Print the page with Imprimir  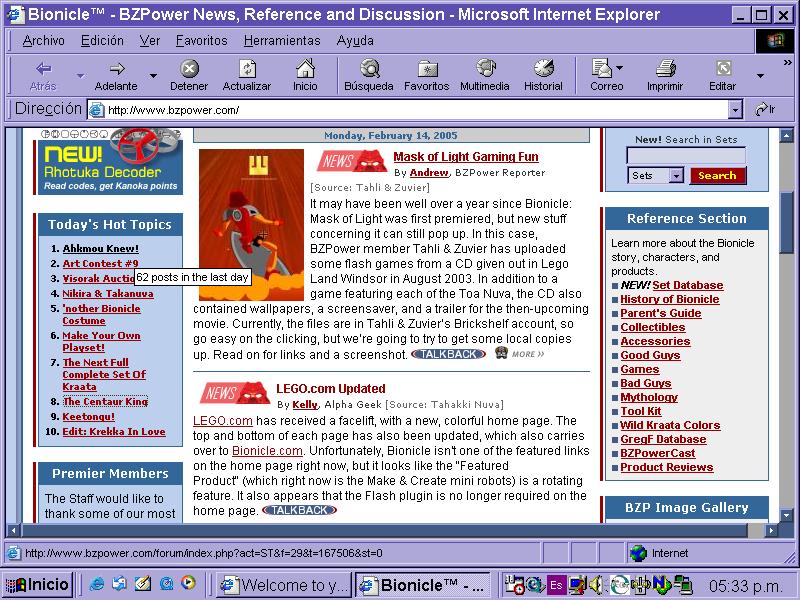tap(665, 68)
